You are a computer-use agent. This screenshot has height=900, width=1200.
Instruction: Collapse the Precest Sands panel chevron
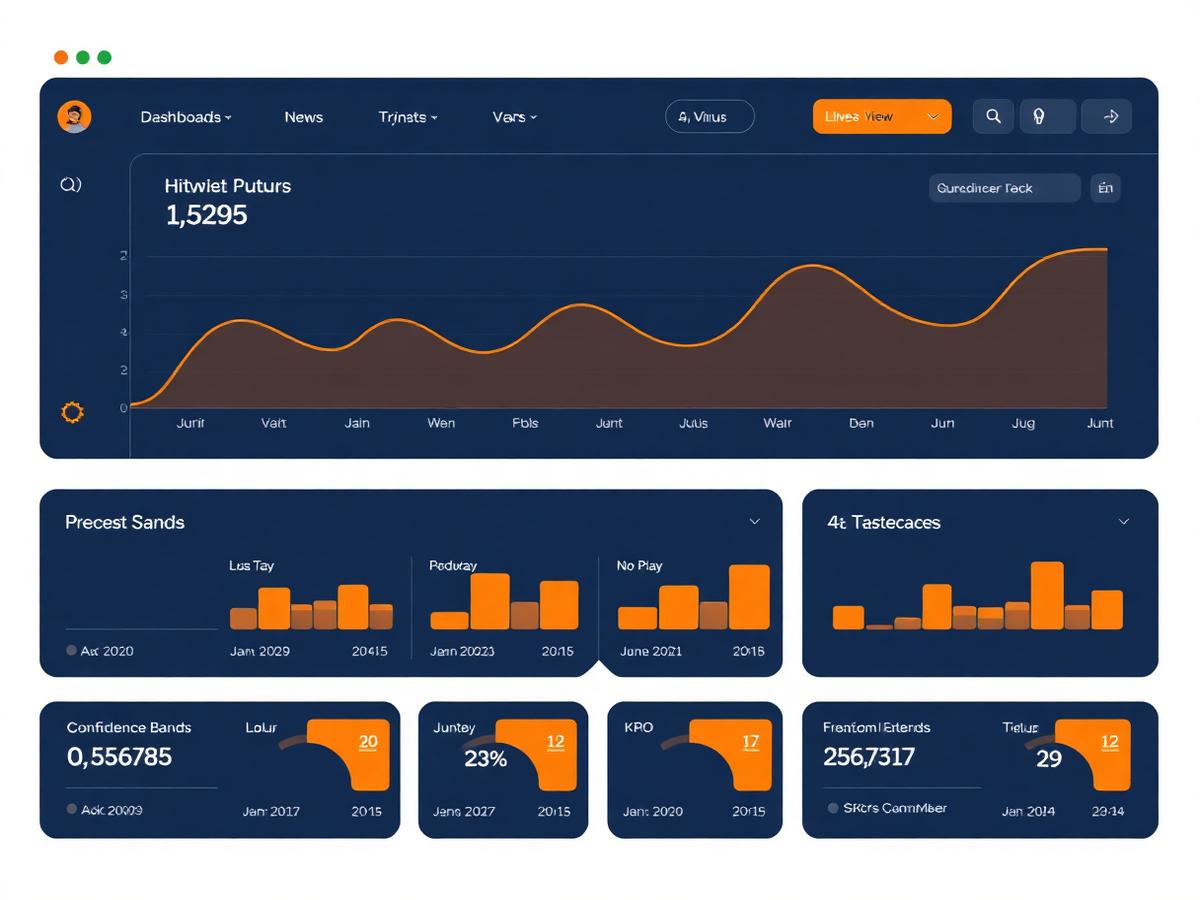point(755,521)
